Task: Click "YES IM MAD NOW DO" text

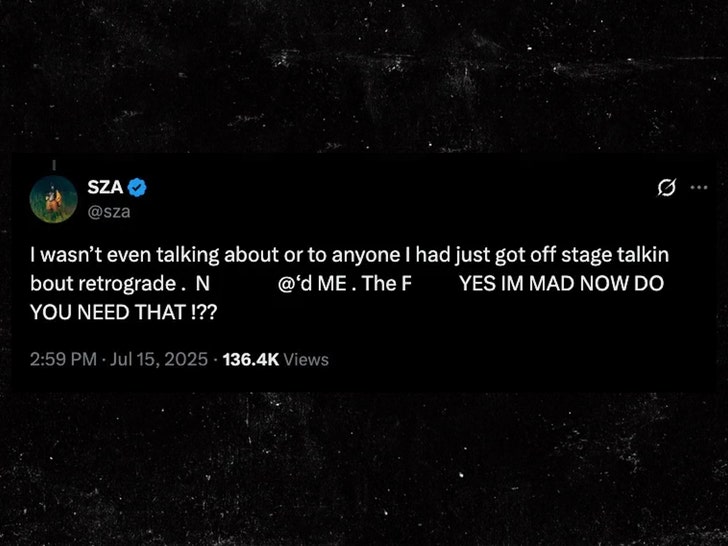Action: (x=560, y=284)
